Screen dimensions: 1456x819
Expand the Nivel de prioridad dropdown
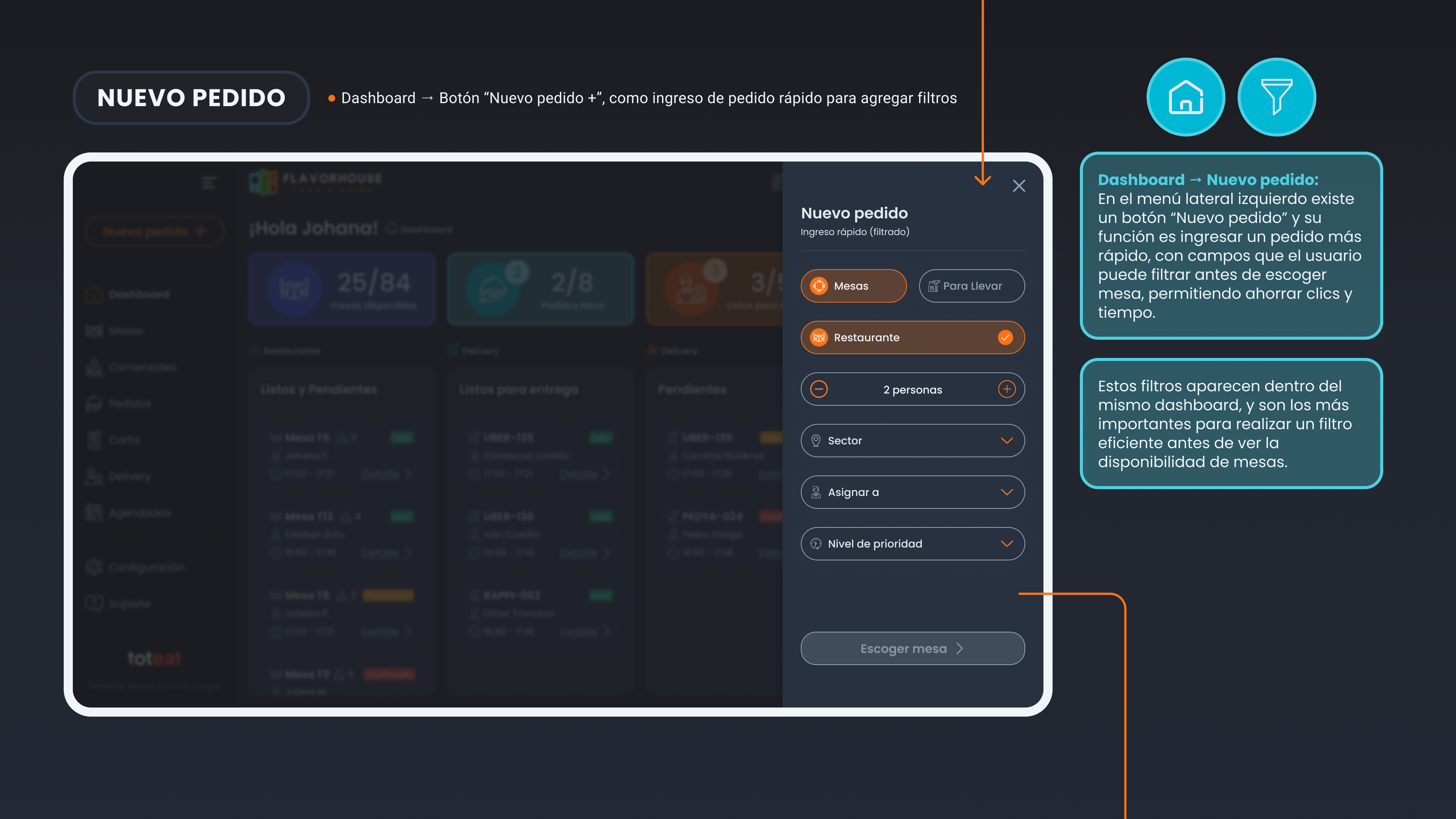coord(1007,544)
